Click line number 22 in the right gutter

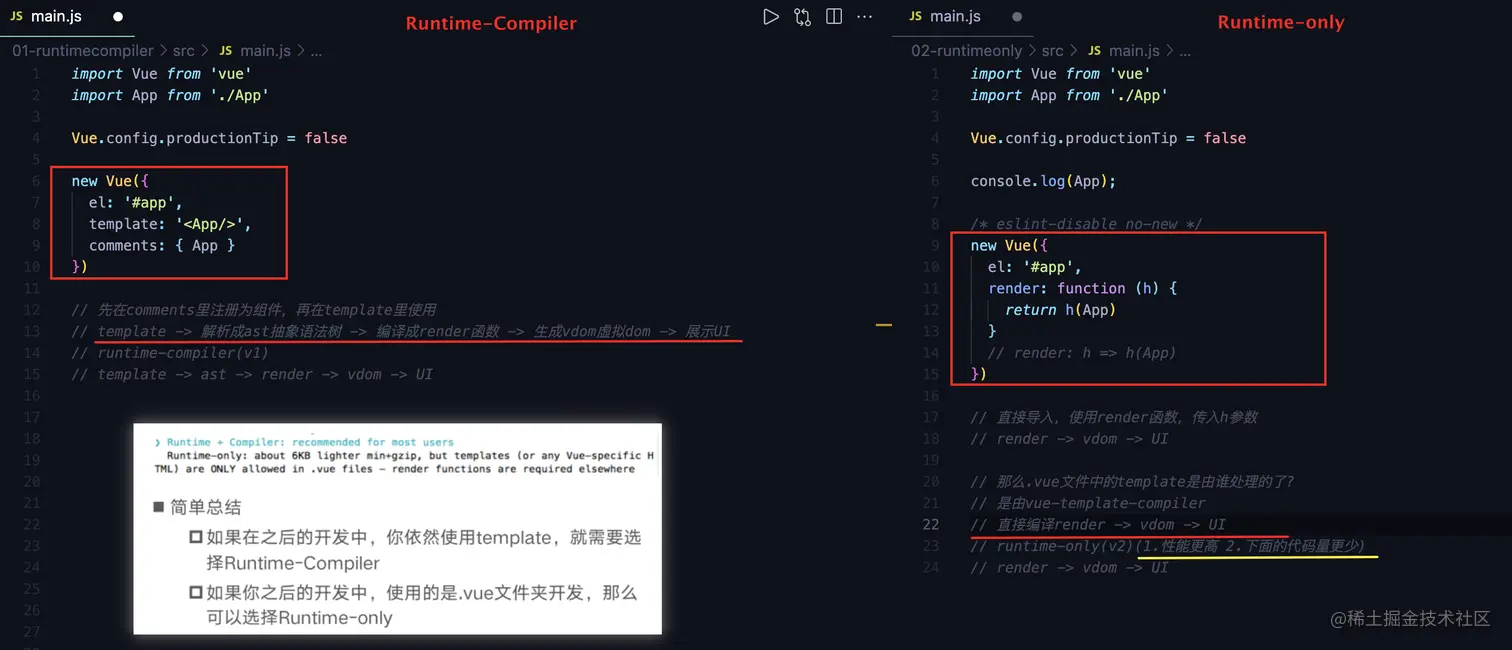pyautogui.click(x=931, y=524)
